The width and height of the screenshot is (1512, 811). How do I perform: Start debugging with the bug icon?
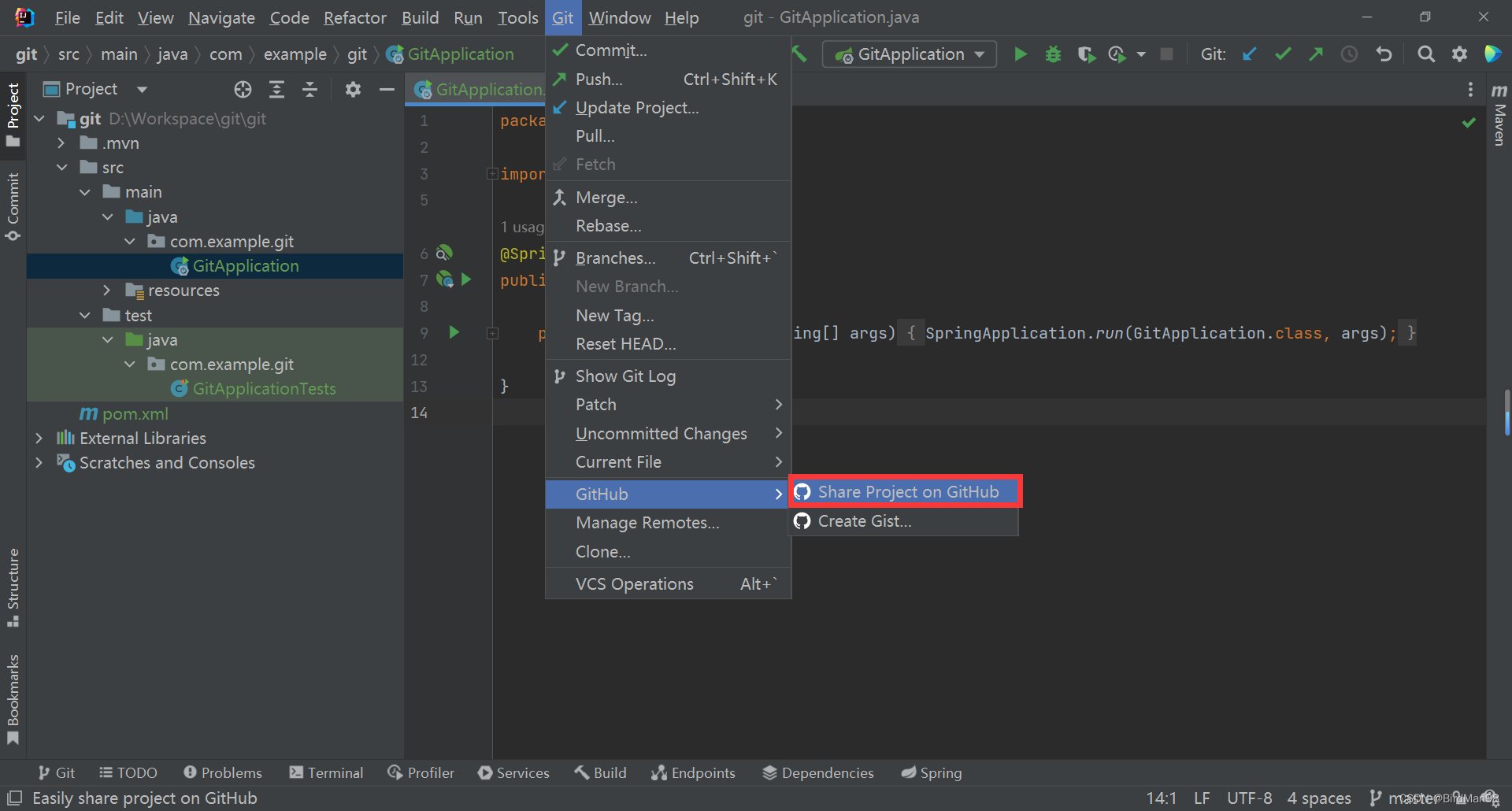[x=1053, y=54]
